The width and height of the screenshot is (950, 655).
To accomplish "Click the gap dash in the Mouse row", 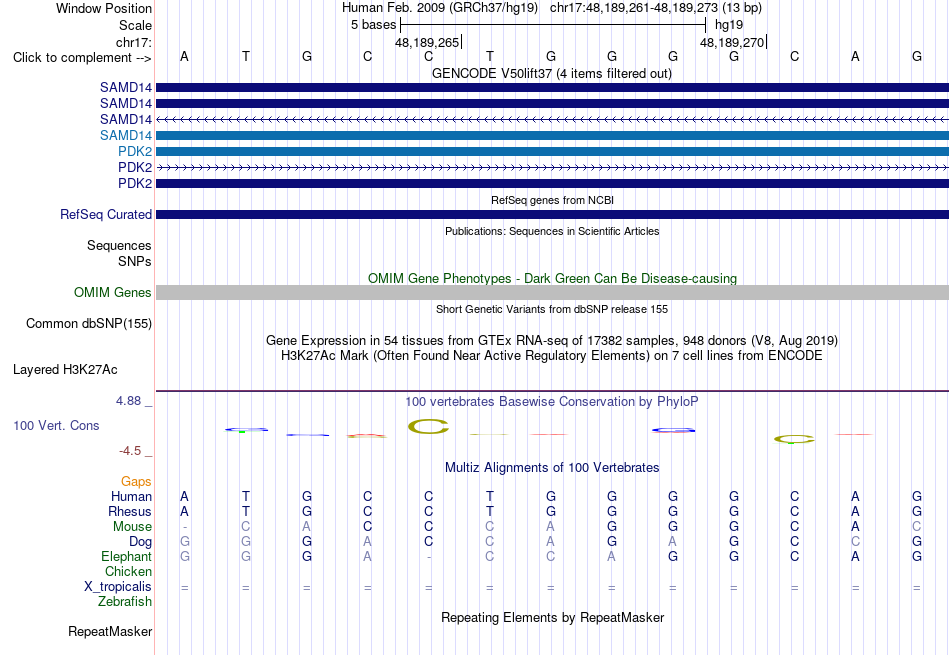I will pyautogui.click(x=185, y=527).
